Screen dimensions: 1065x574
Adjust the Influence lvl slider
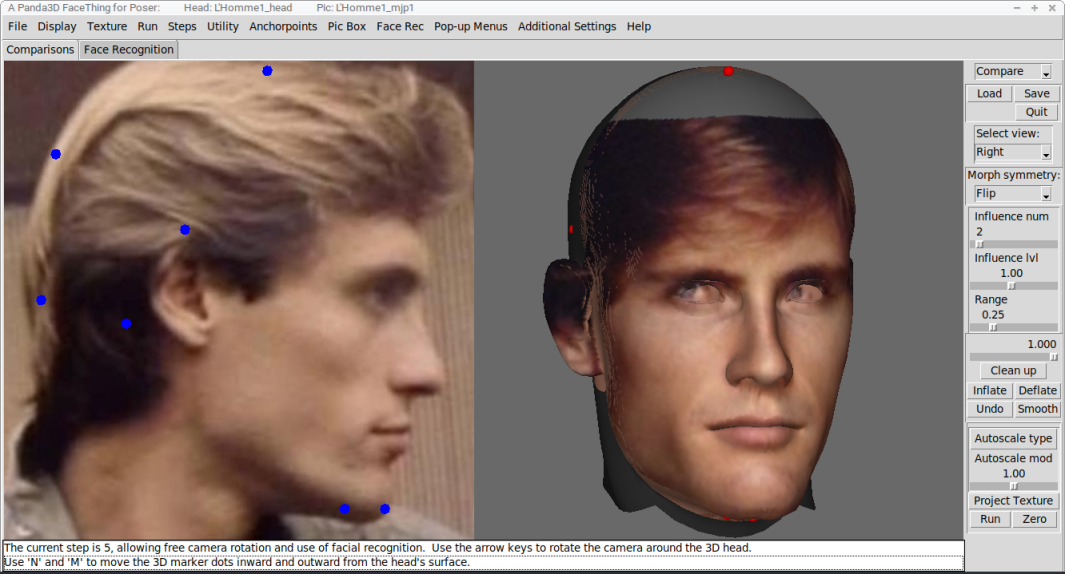coord(1013,286)
